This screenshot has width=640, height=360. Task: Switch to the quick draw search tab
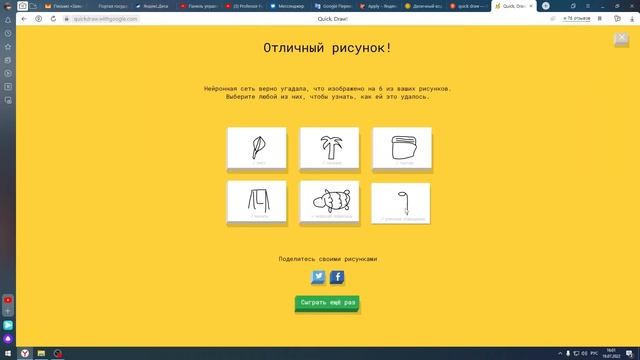(468, 6)
